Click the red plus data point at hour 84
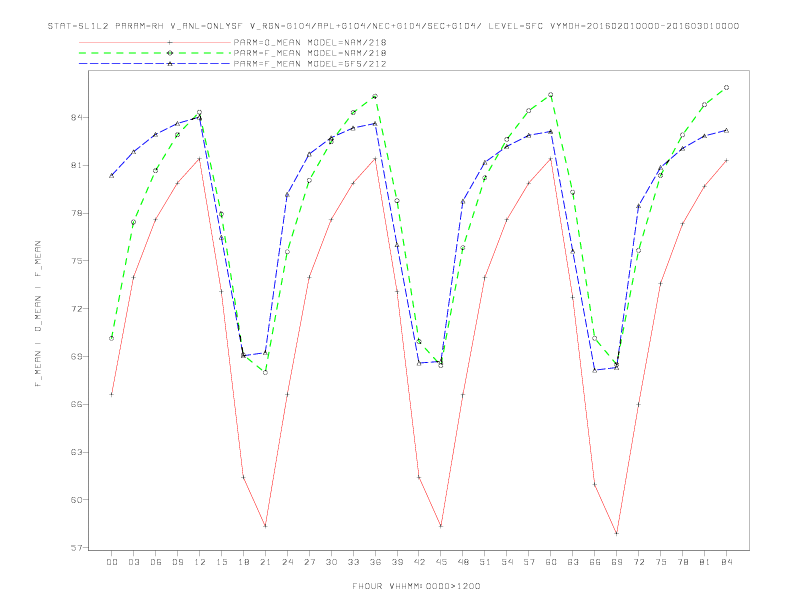 (x=726, y=161)
